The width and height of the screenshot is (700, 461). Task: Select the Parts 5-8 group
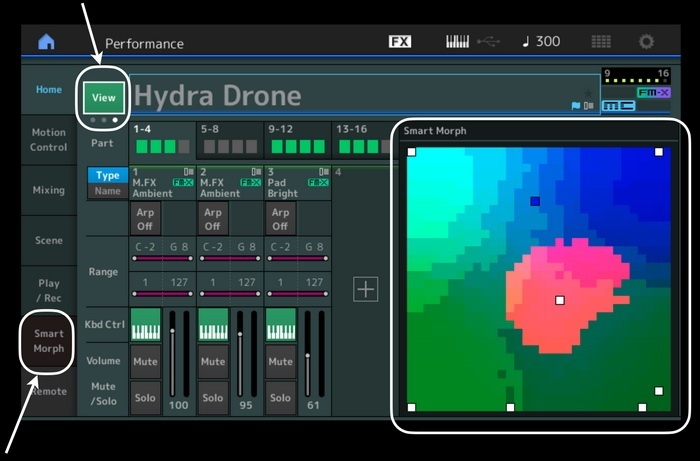coord(230,140)
